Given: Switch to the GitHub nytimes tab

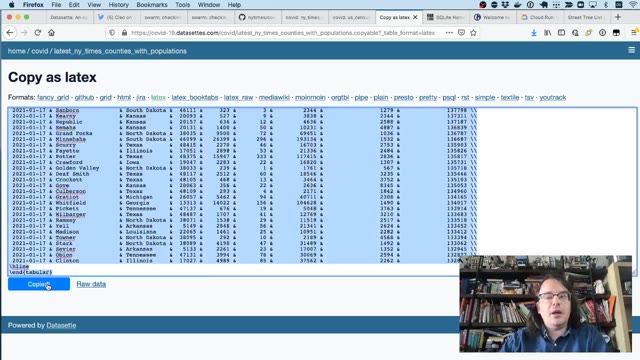Looking at the screenshot, I should click(257, 17).
